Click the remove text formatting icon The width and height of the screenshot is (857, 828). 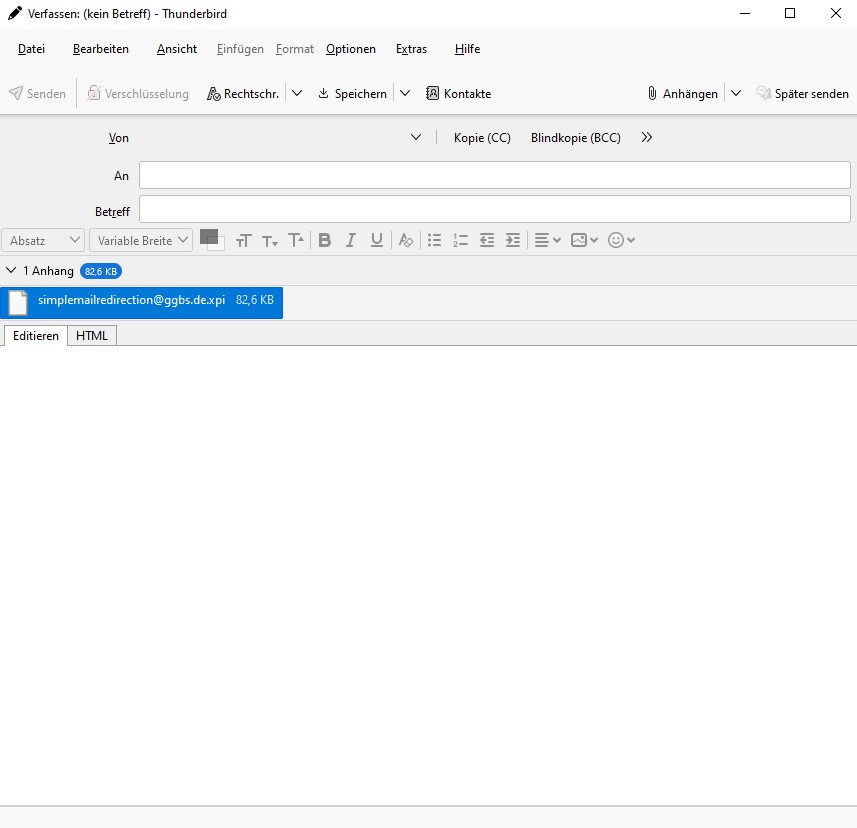(x=405, y=240)
